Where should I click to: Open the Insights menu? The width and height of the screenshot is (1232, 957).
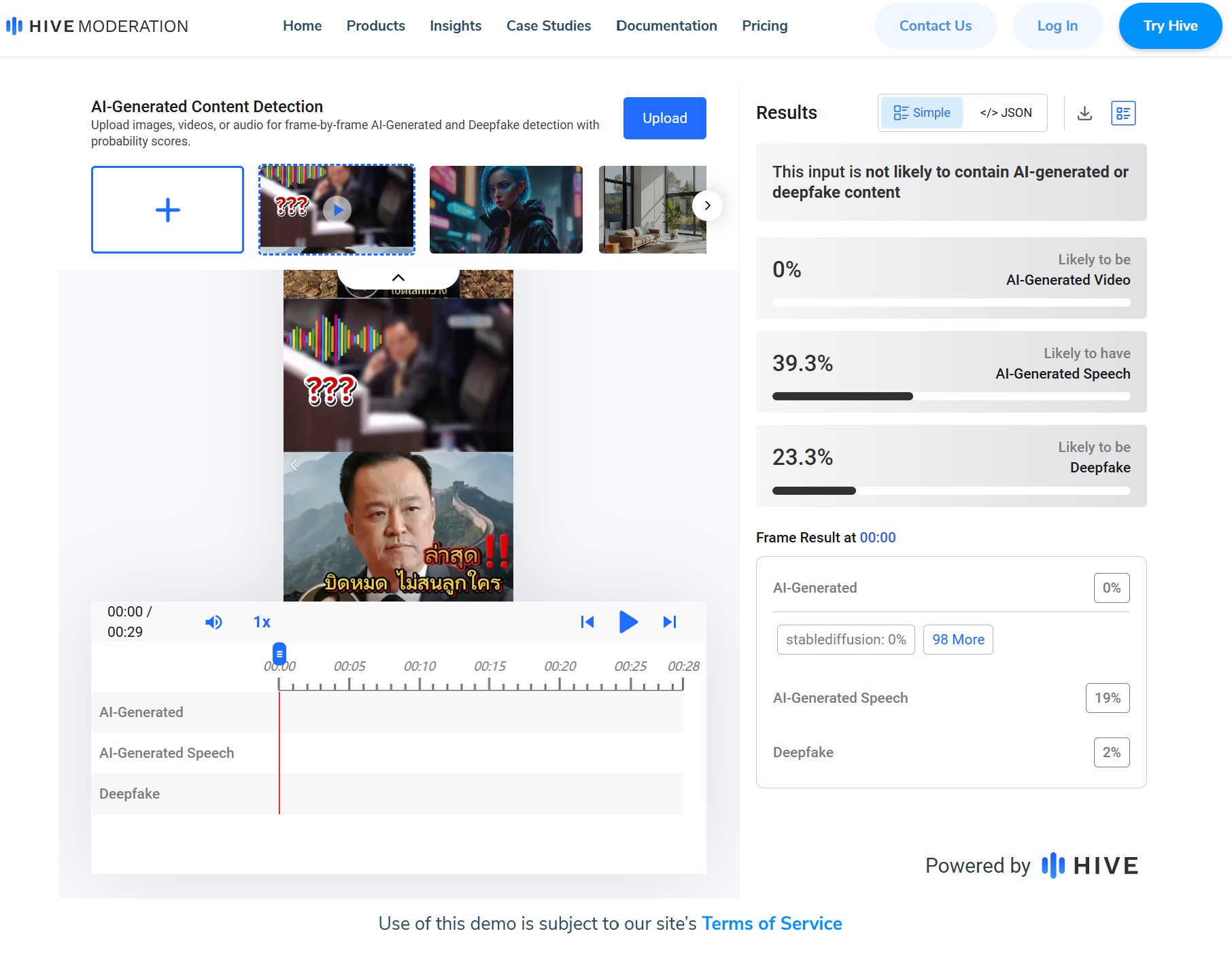[456, 26]
